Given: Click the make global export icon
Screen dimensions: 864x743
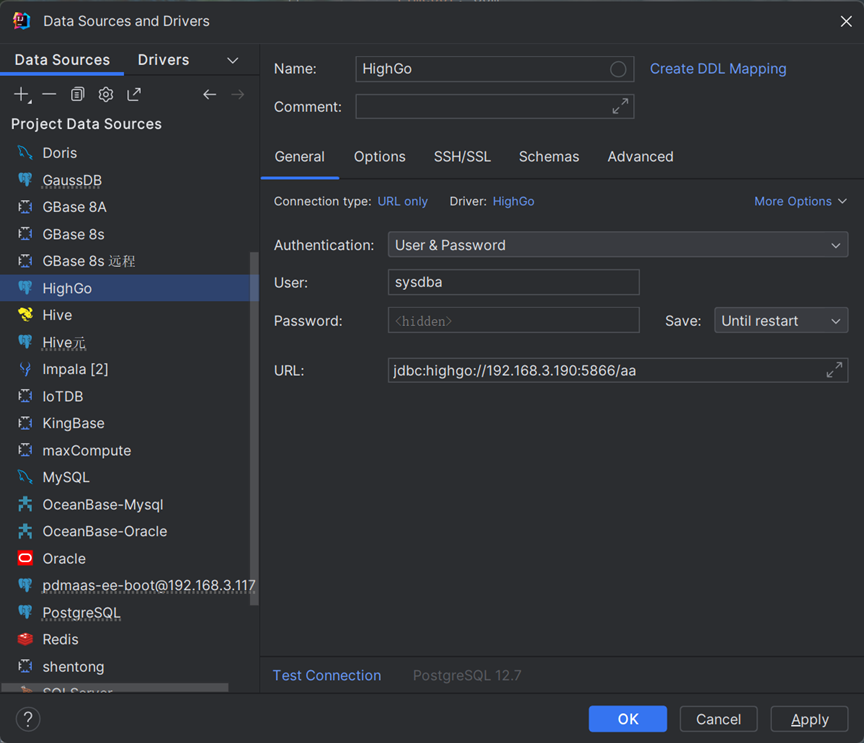Looking at the screenshot, I should tap(134, 94).
